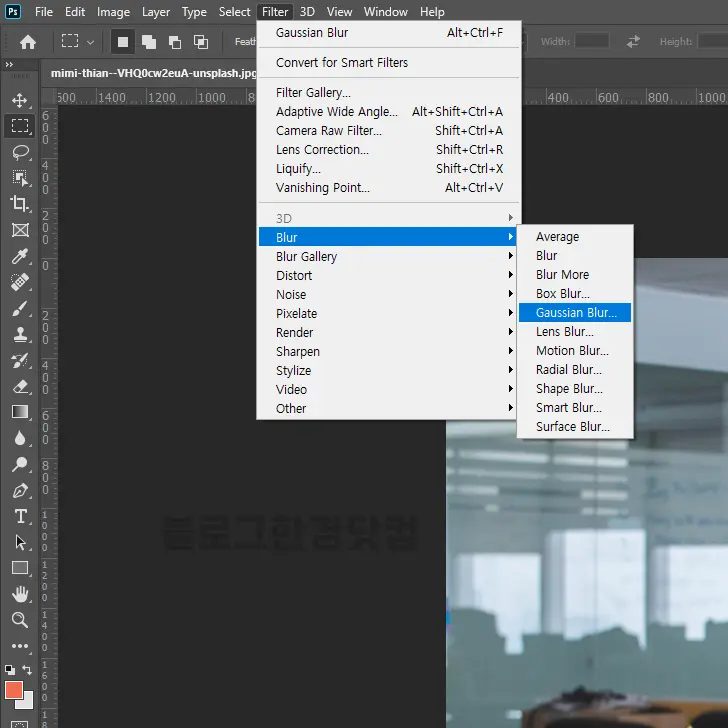
Task: Select the Zoom magnifier tool
Action: [20, 620]
